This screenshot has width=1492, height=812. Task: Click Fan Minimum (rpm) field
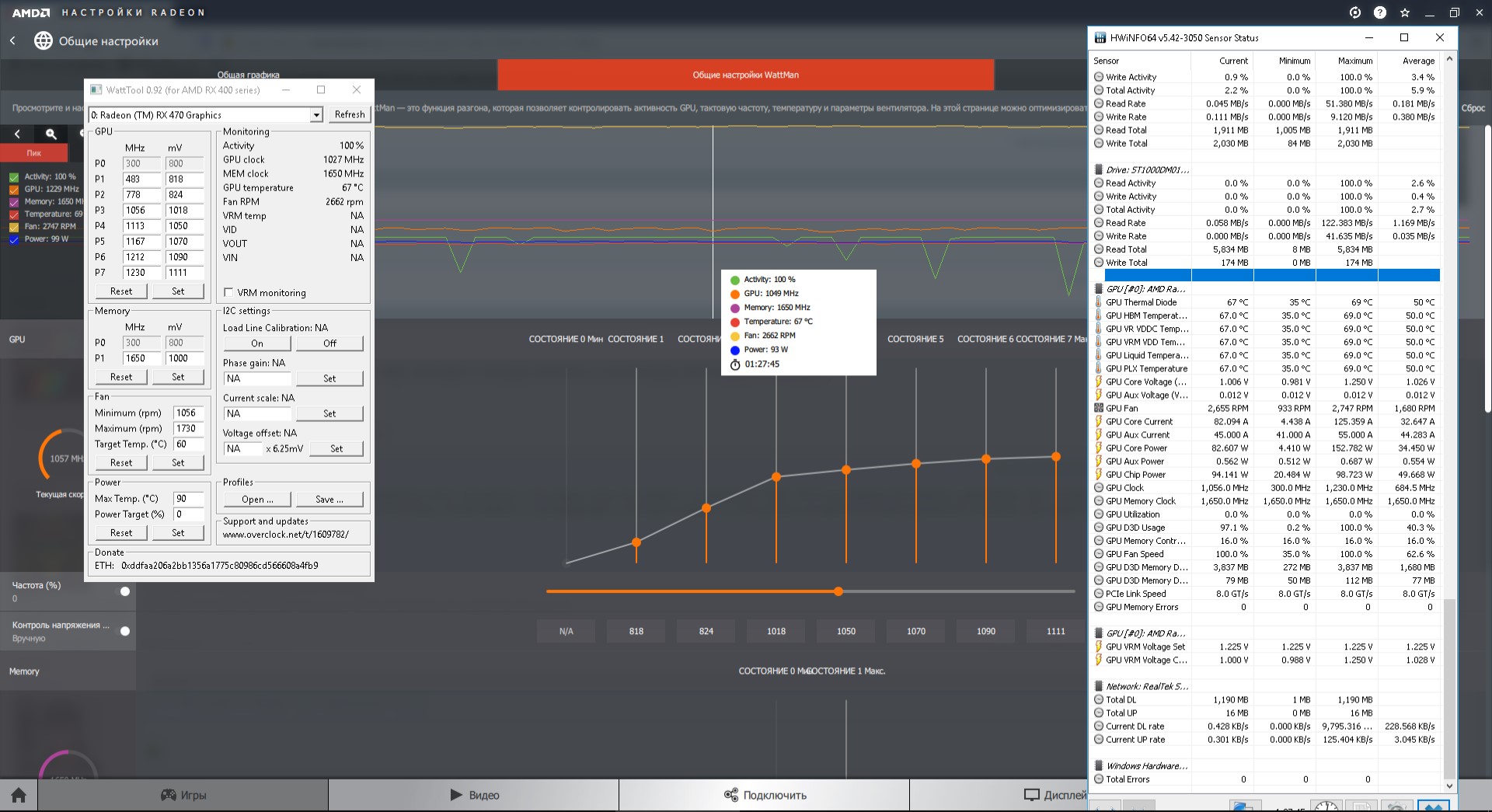[x=189, y=413]
